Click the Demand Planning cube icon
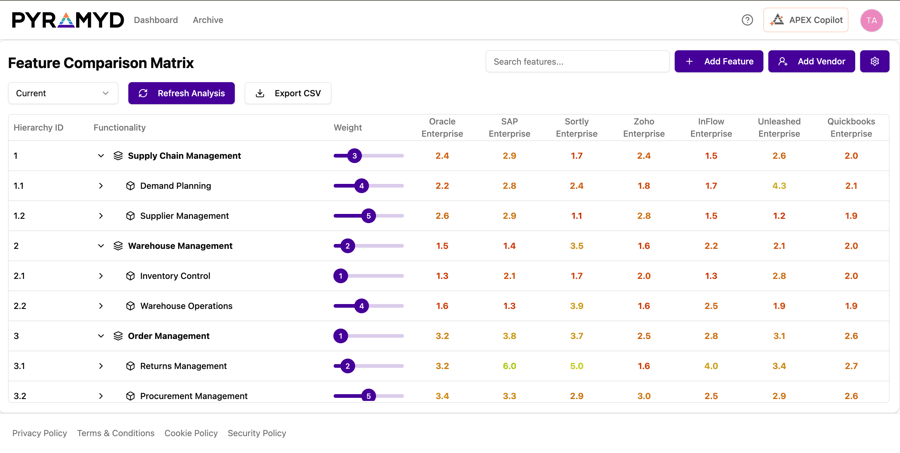900x453 pixels. pos(130,186)
